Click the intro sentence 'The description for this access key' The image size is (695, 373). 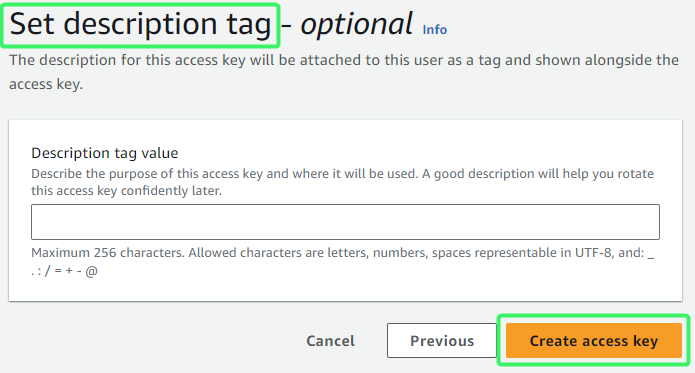127,60
